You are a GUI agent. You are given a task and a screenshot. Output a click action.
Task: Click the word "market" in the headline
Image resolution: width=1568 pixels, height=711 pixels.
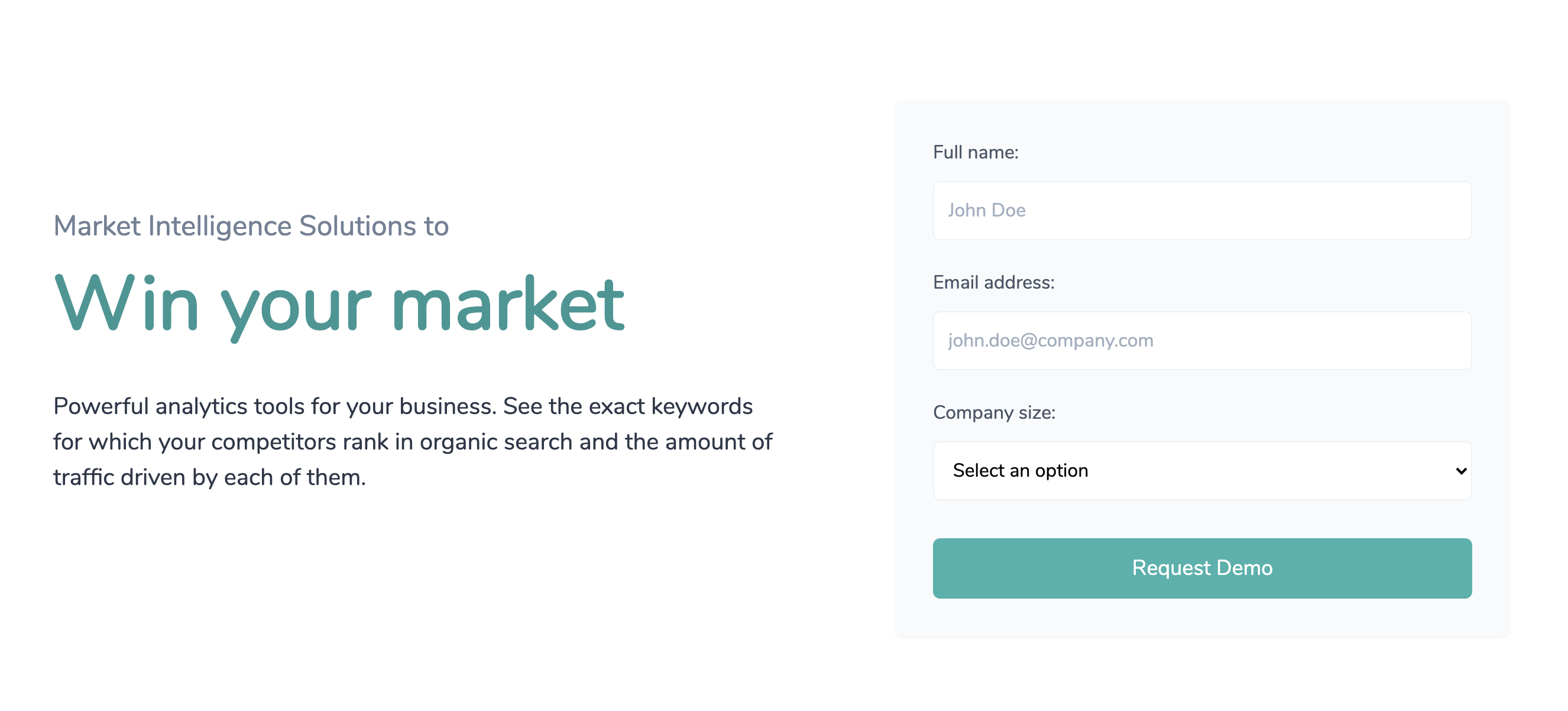point(508,305)
